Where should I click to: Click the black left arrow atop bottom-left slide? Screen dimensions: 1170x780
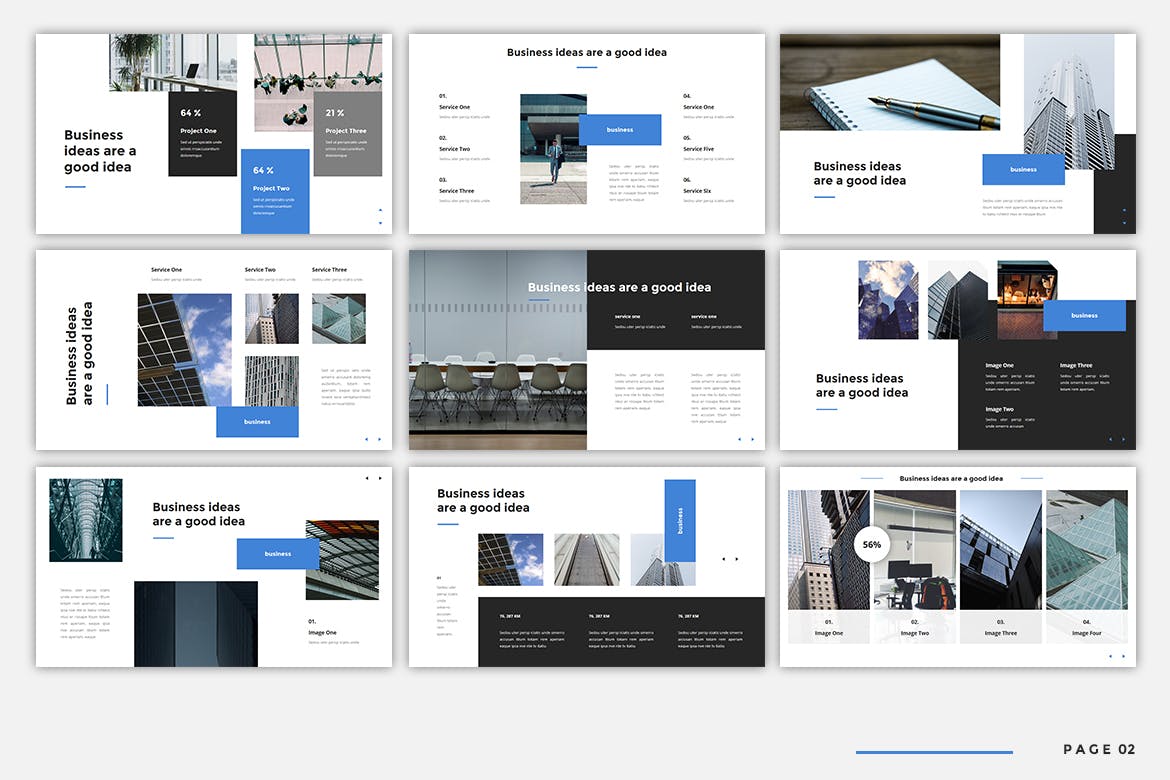(x=366, y=478)
